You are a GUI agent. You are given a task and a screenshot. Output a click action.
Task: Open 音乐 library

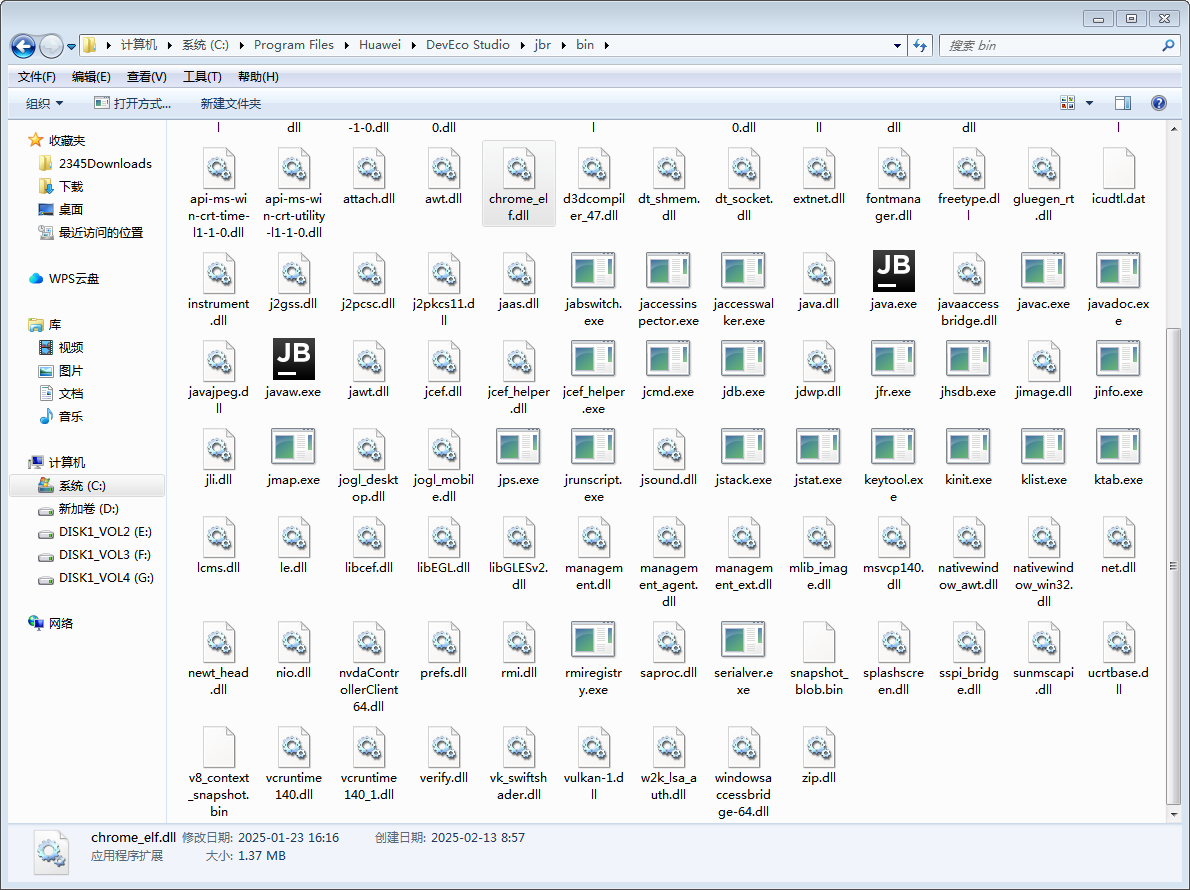(x=61, y=417)
